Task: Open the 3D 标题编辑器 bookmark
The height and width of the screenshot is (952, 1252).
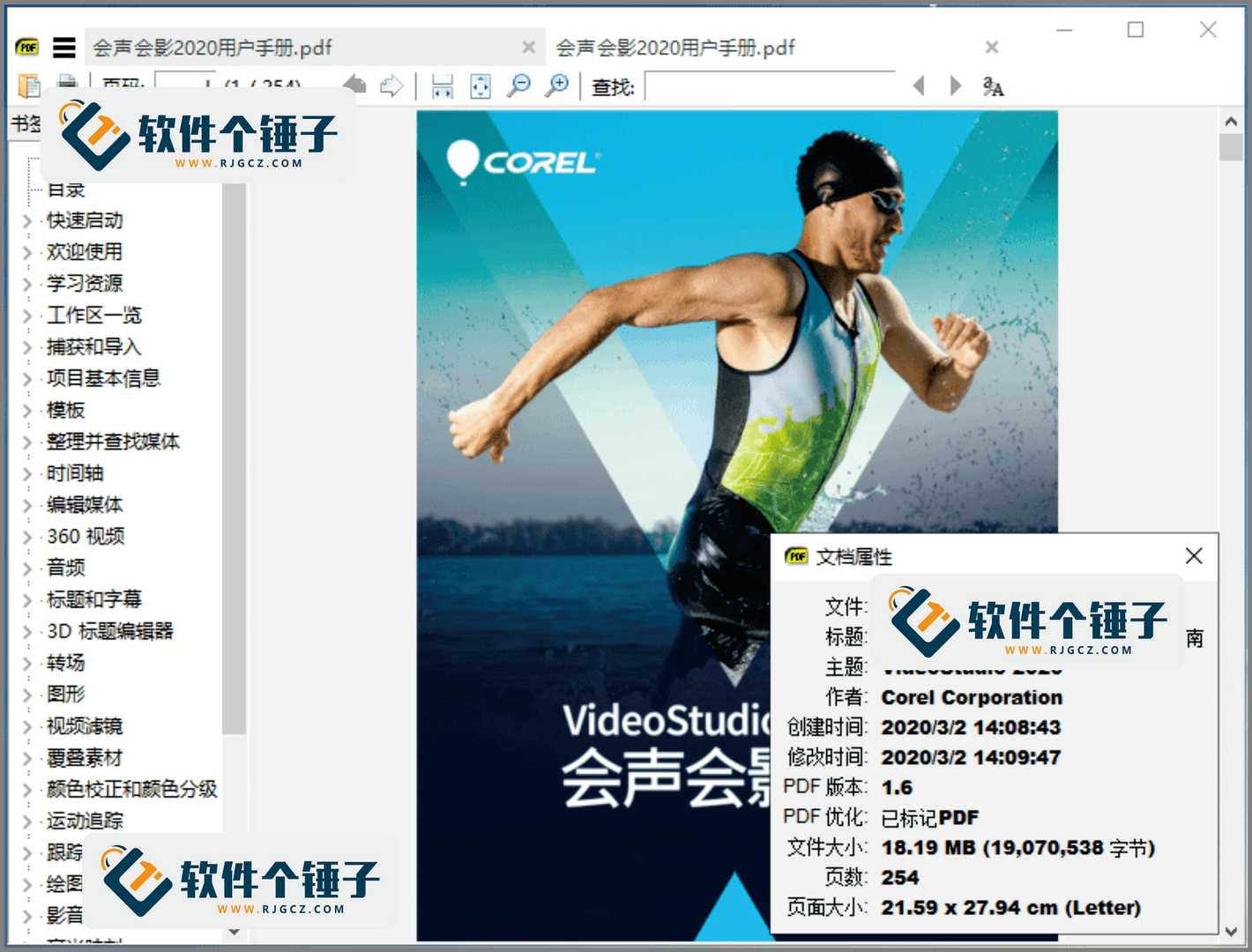Action: [x=110, y=631]
